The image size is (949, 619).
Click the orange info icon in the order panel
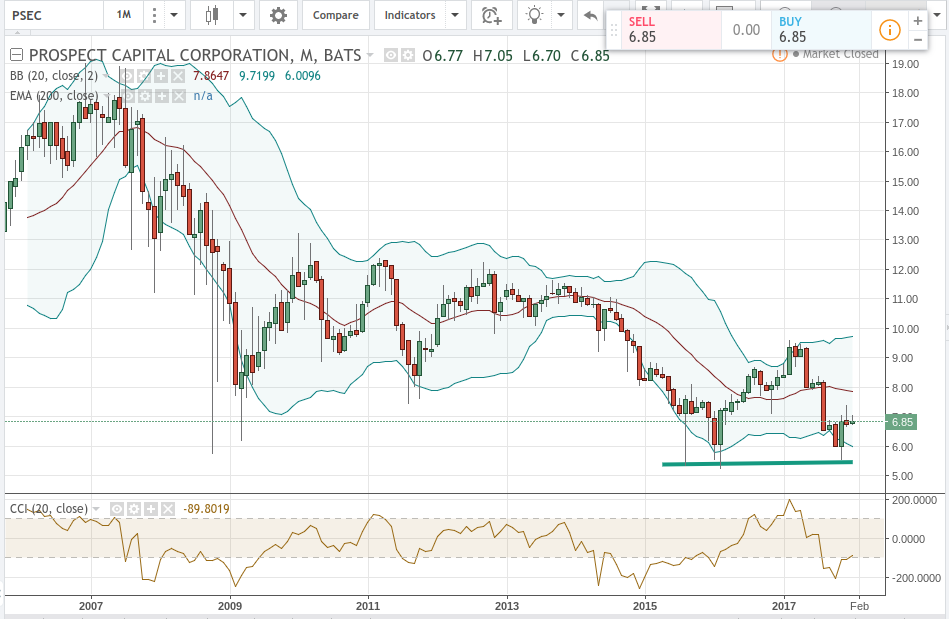[x=889, y=30]
